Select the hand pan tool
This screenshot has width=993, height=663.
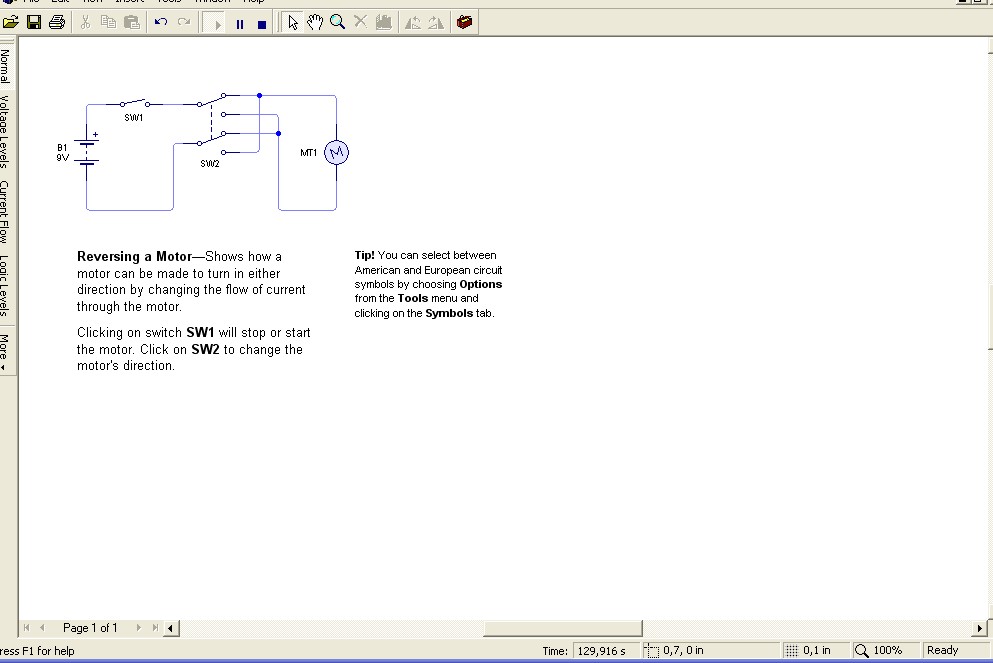coord(315,23)
